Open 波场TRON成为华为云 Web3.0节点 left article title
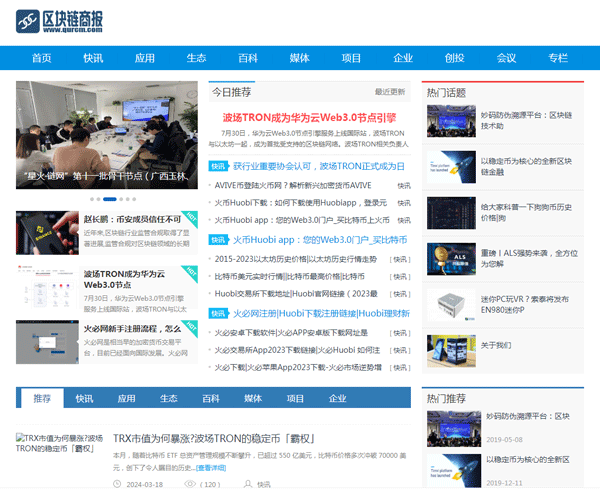 tap(124, 279)
